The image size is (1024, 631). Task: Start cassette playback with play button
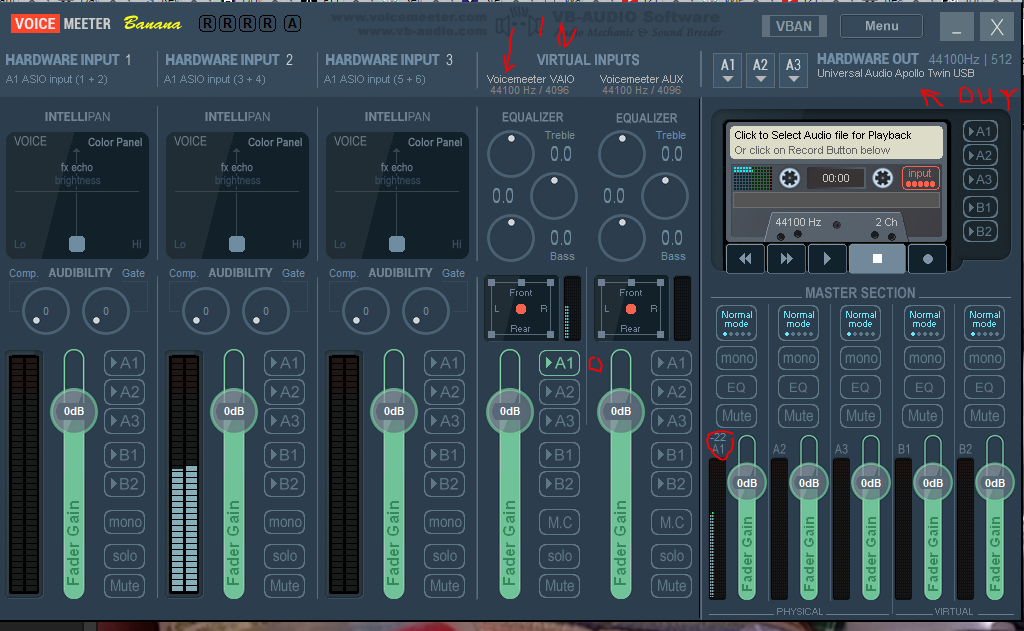pyautogui.click(x=827, y=259)
